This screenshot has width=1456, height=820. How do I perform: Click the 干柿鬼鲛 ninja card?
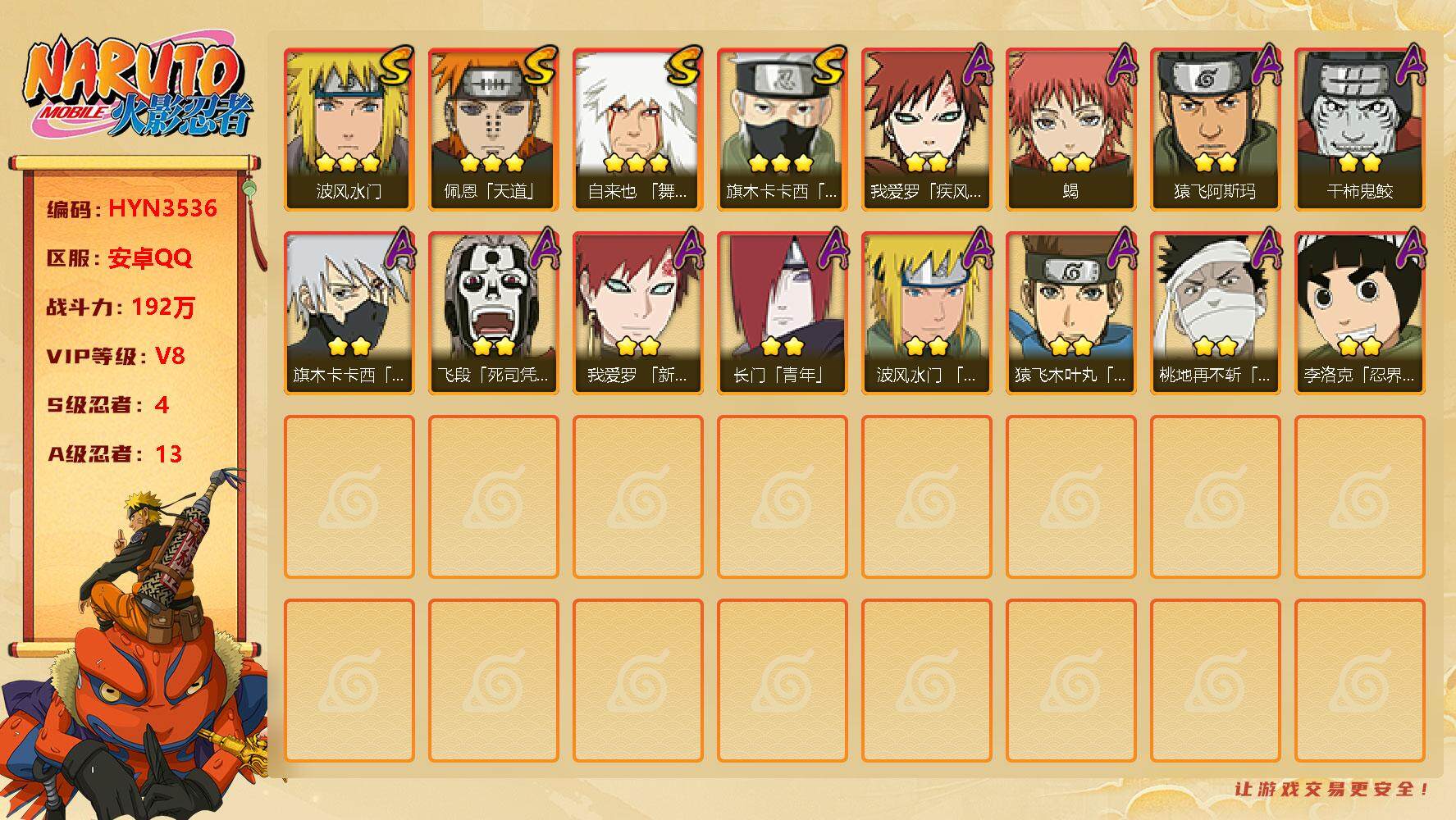tap(1360, 130)
